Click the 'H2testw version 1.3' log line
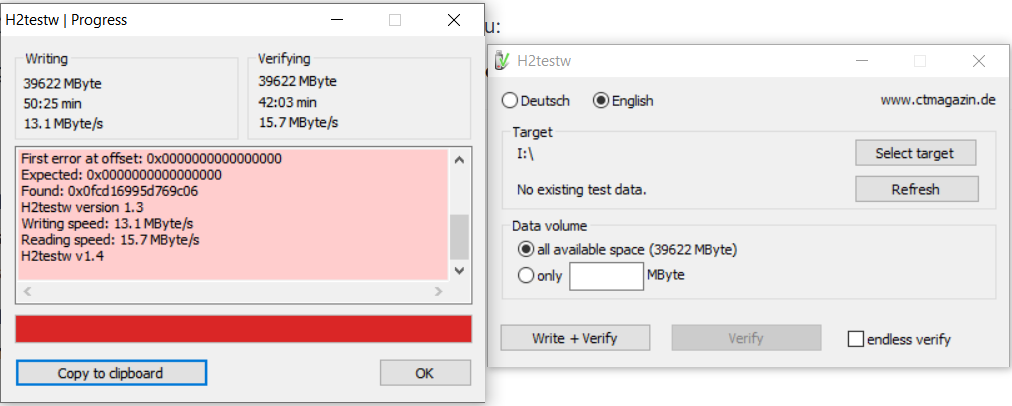The width and height of the screenshot is (1012, 406). tap(82, 207)
